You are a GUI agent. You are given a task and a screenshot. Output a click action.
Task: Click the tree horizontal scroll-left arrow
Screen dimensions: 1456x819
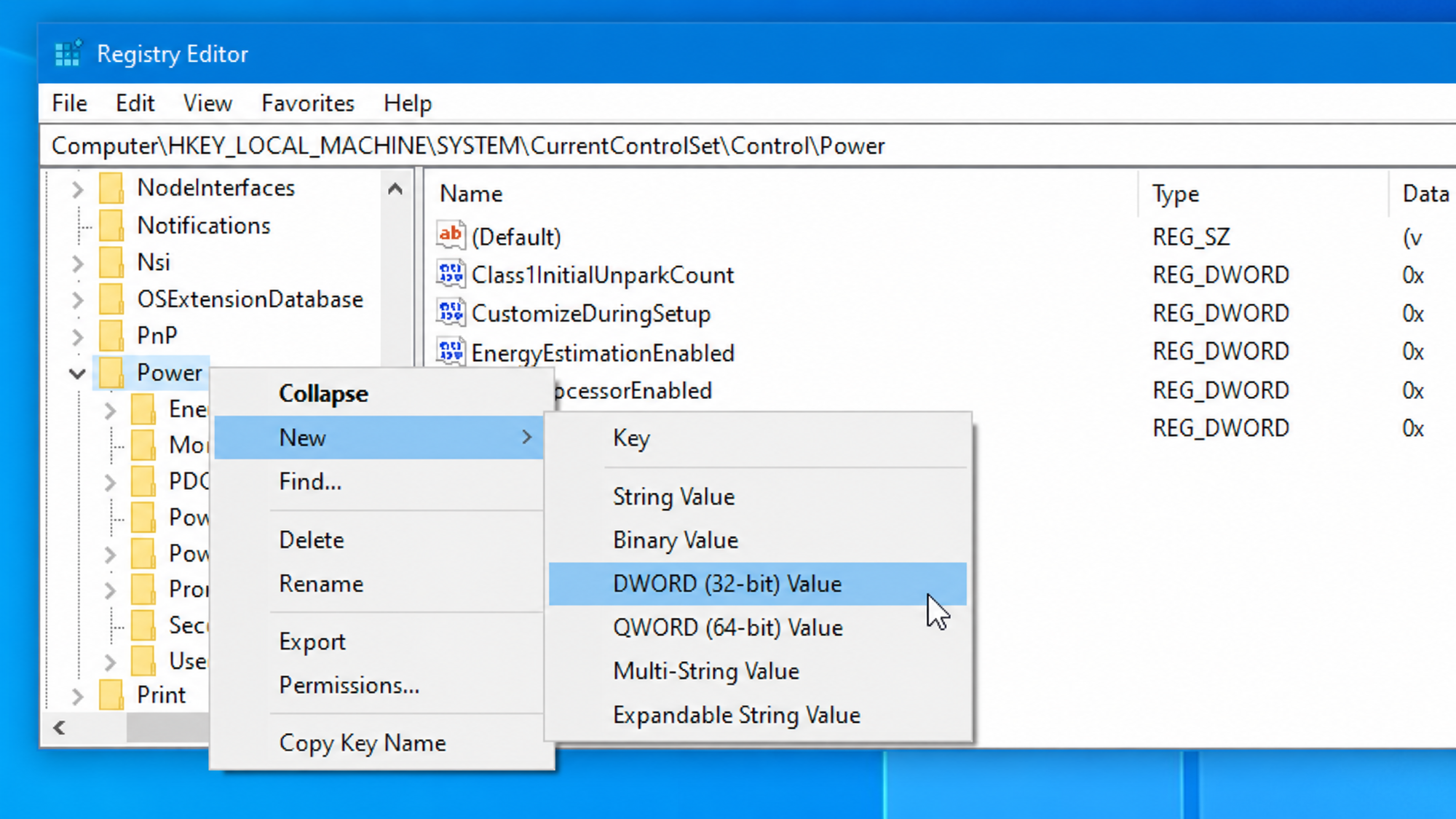pos(60,727)
